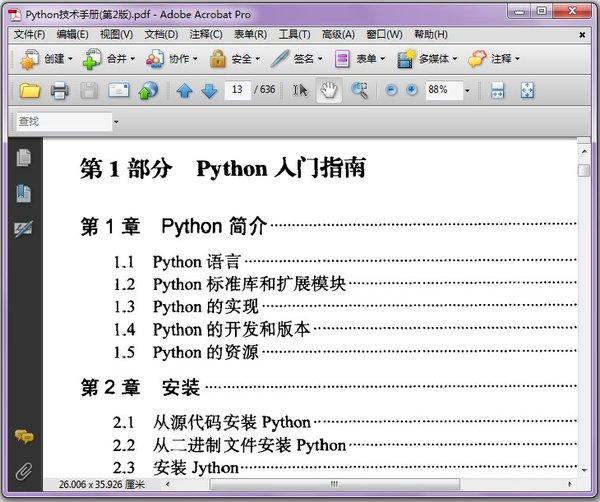Screen dimensions: 600x502
Task: Click the horizontal scrollbar left arrow
Action: [168, 484]
